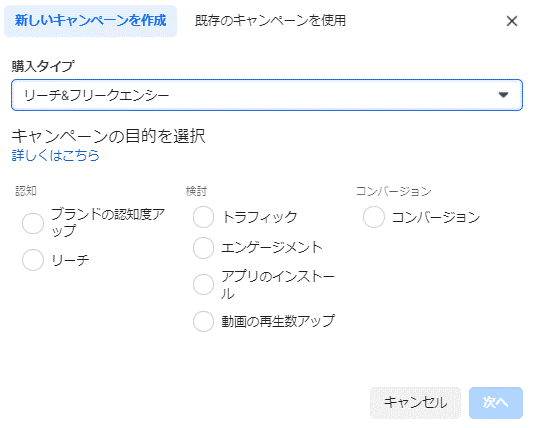Click the 動画の再生数アップ label text
Viewport: 534px width, 428px height.
(x=278, y=321)
